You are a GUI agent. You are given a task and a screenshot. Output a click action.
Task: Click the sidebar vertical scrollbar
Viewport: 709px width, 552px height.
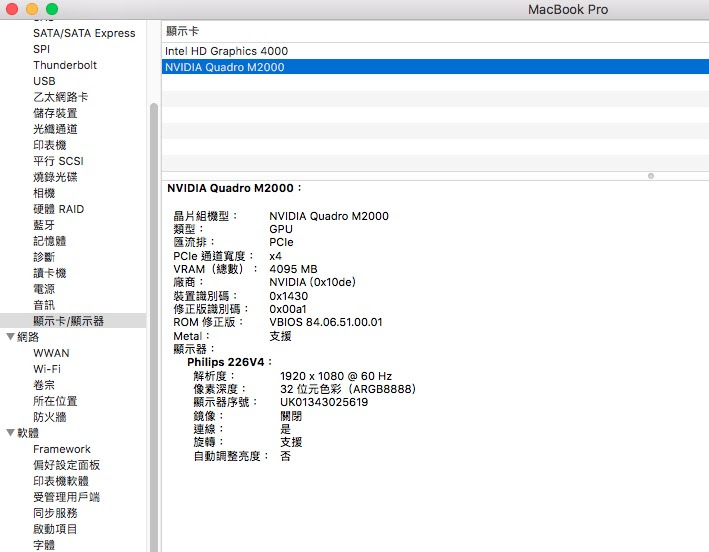[x=154, y=327]
